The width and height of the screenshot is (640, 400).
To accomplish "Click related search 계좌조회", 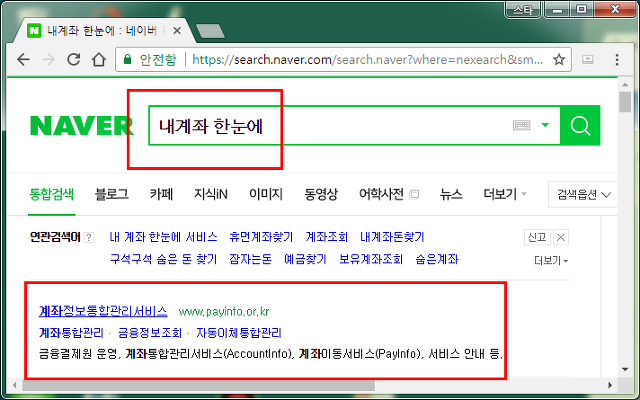I will coord(327,237).
